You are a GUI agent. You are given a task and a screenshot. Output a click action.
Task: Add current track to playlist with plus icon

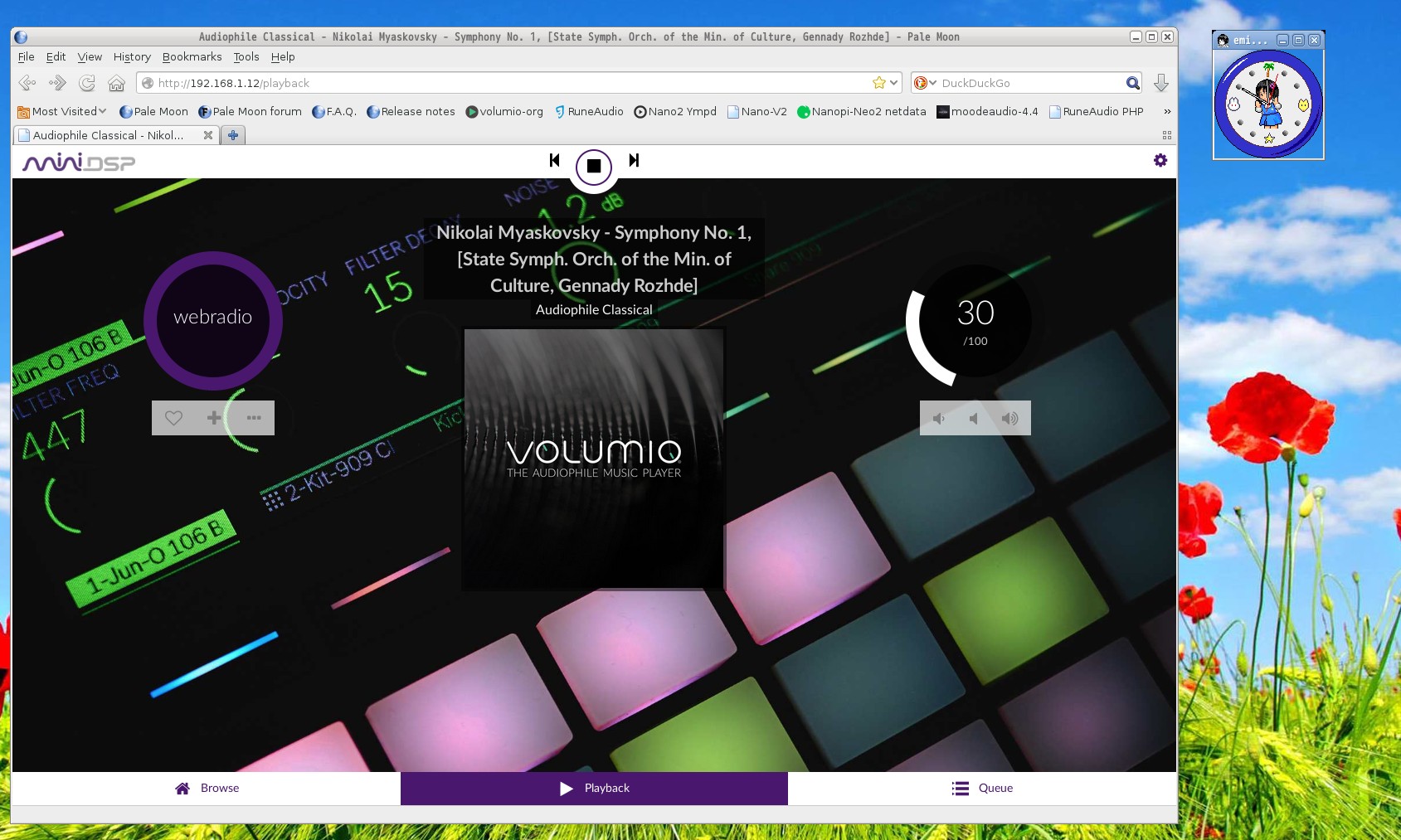213,418
